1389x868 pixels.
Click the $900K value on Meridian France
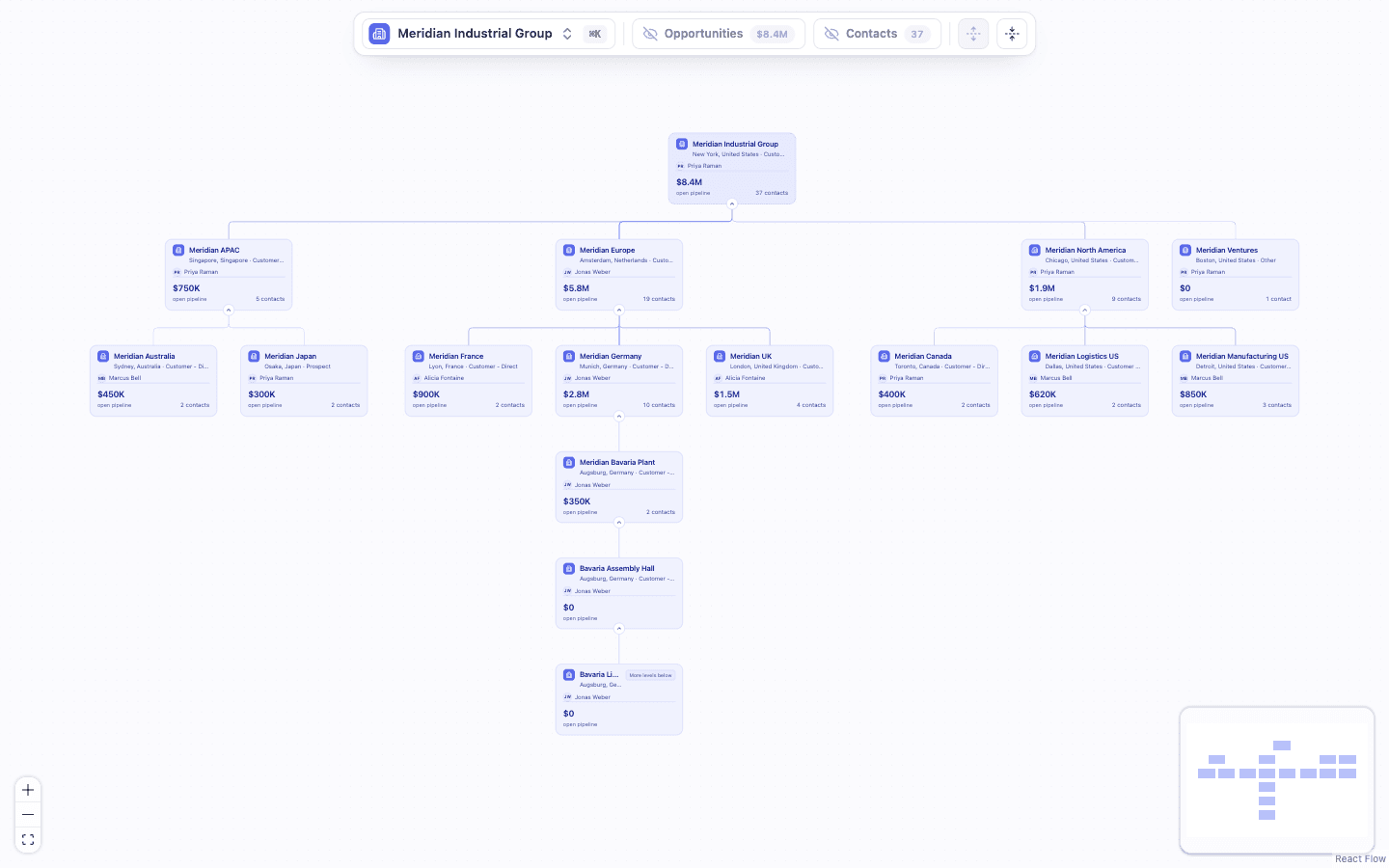tap(426, 394)
